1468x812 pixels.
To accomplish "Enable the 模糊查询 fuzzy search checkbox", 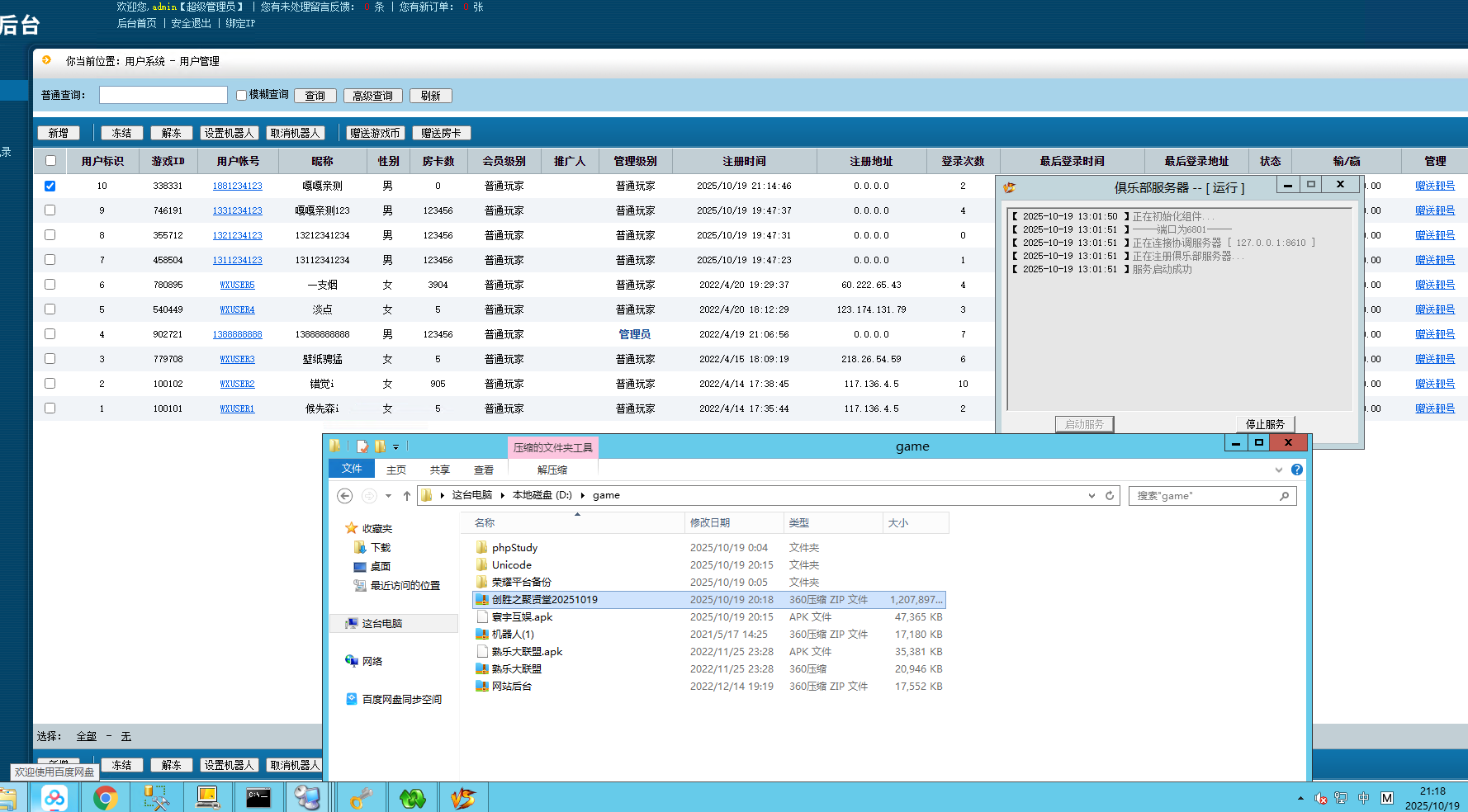I will point(242,96).
